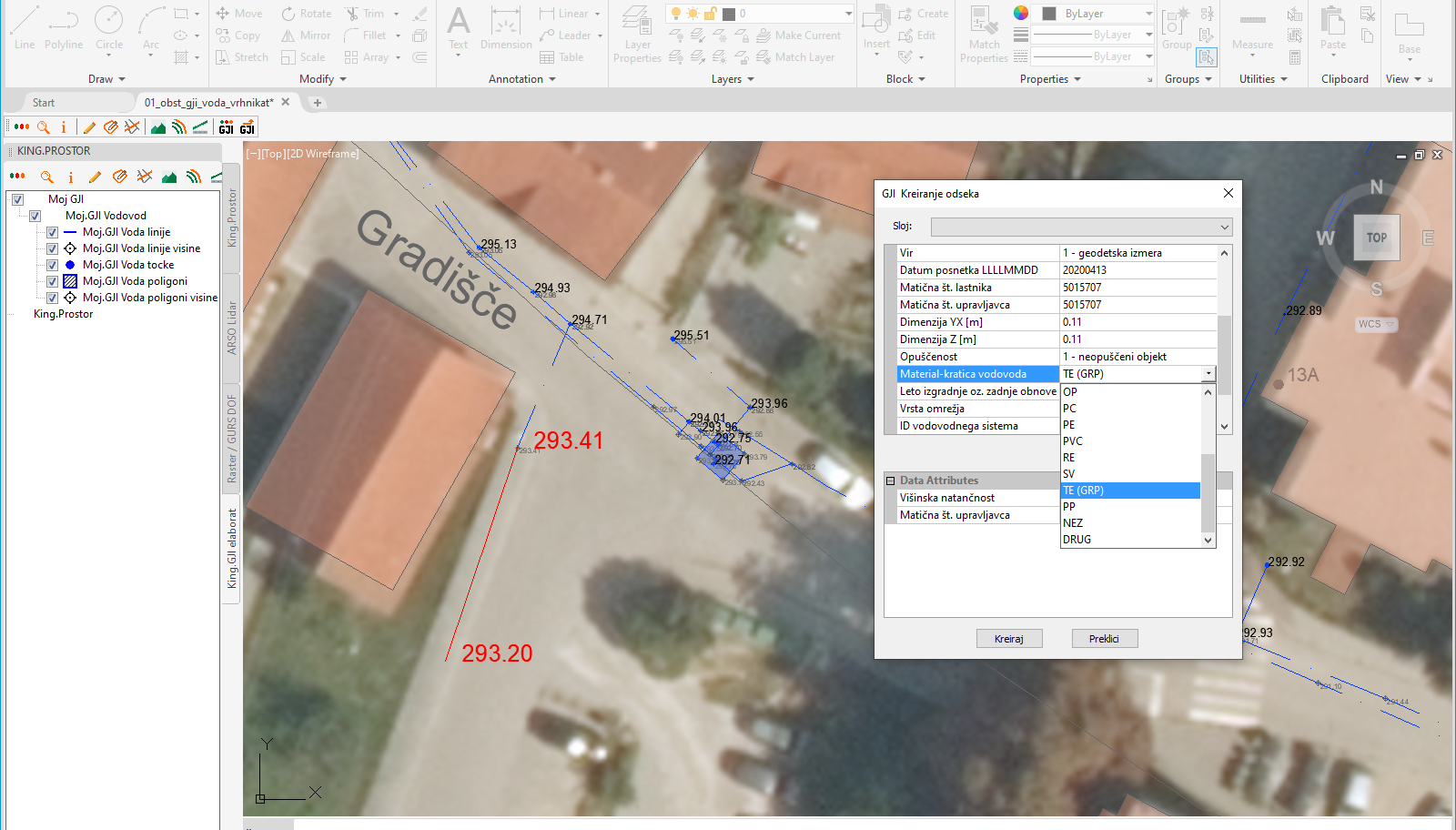1456x830 pixels.
Task: Click the 2D Wireframe visual style label
Action: point(324,154)
